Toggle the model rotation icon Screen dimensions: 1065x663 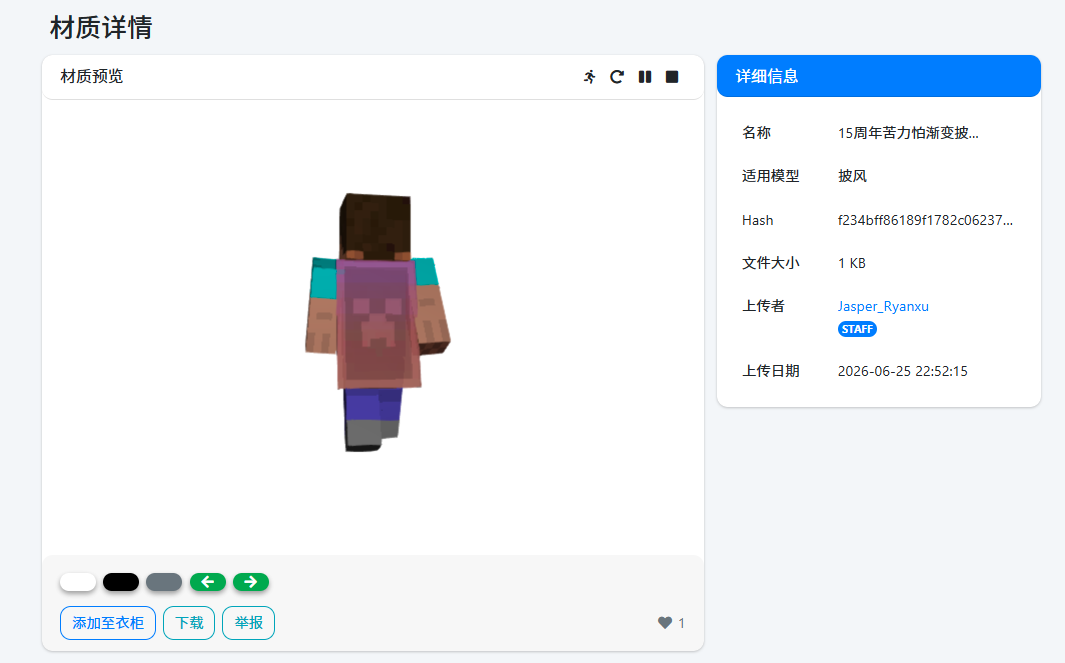617,77
